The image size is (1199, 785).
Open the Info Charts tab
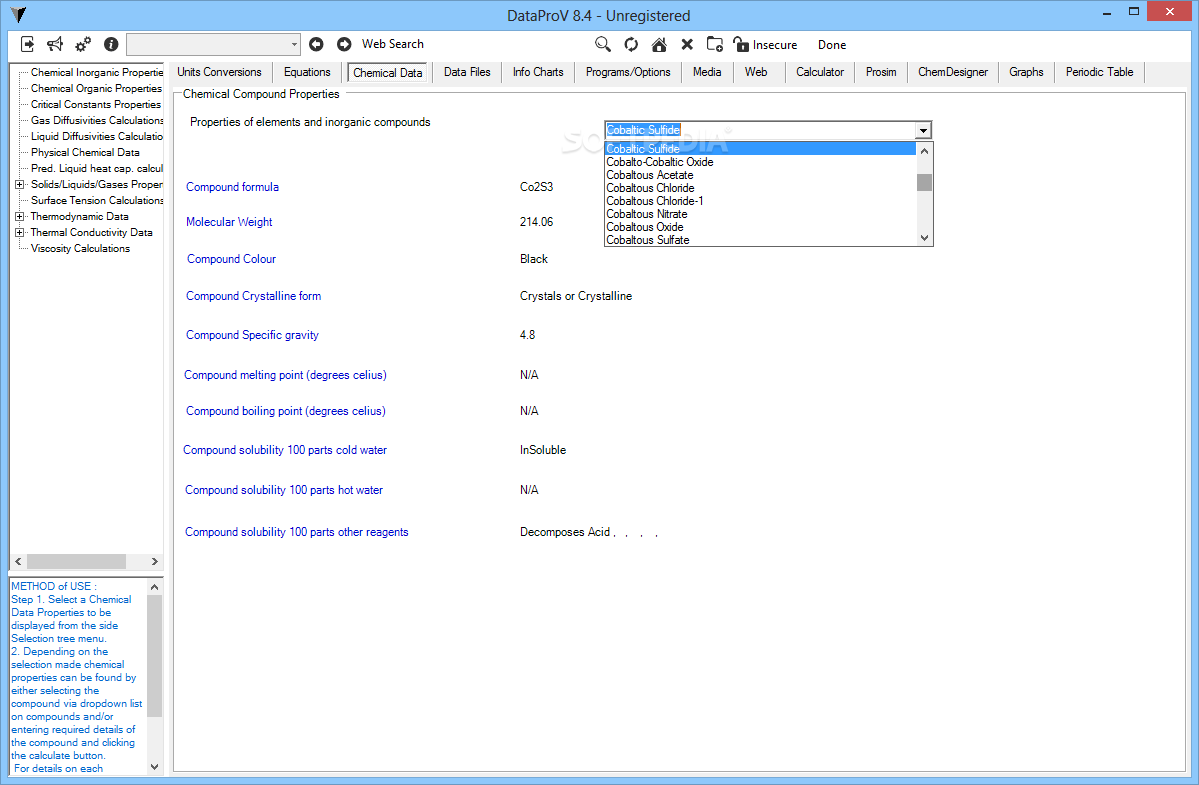538,72
